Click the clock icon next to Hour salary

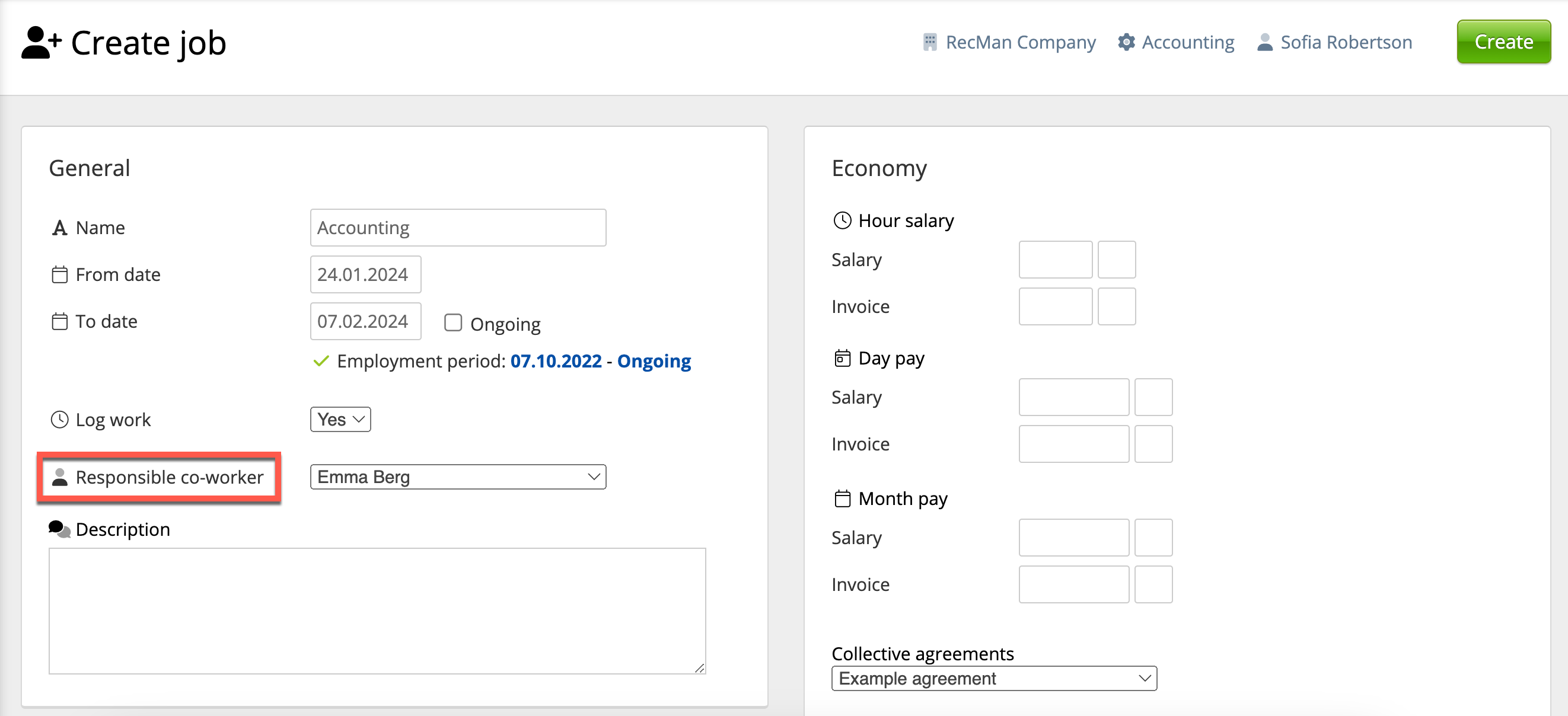click(842, 220)
